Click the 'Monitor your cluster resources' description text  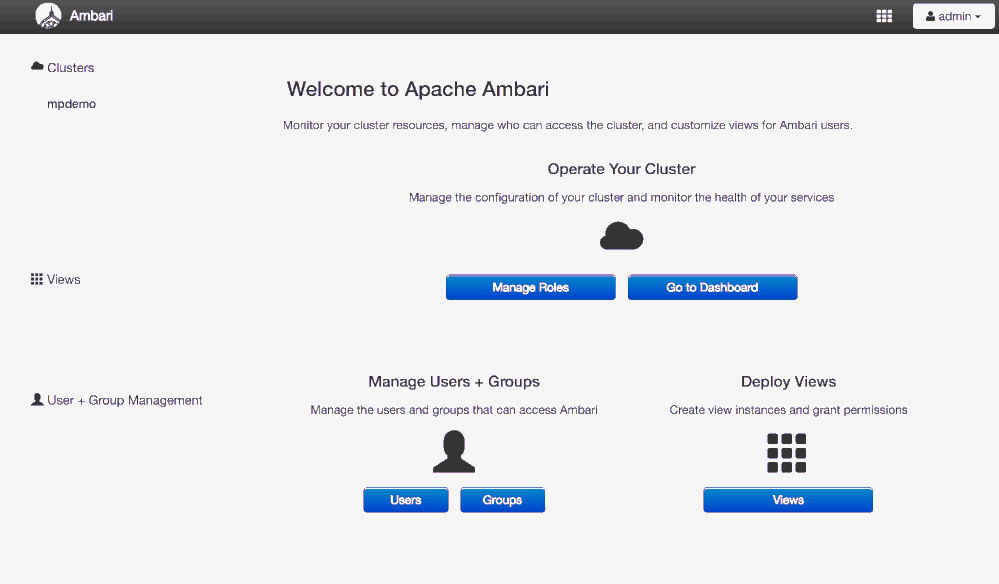tap(568, 125)
